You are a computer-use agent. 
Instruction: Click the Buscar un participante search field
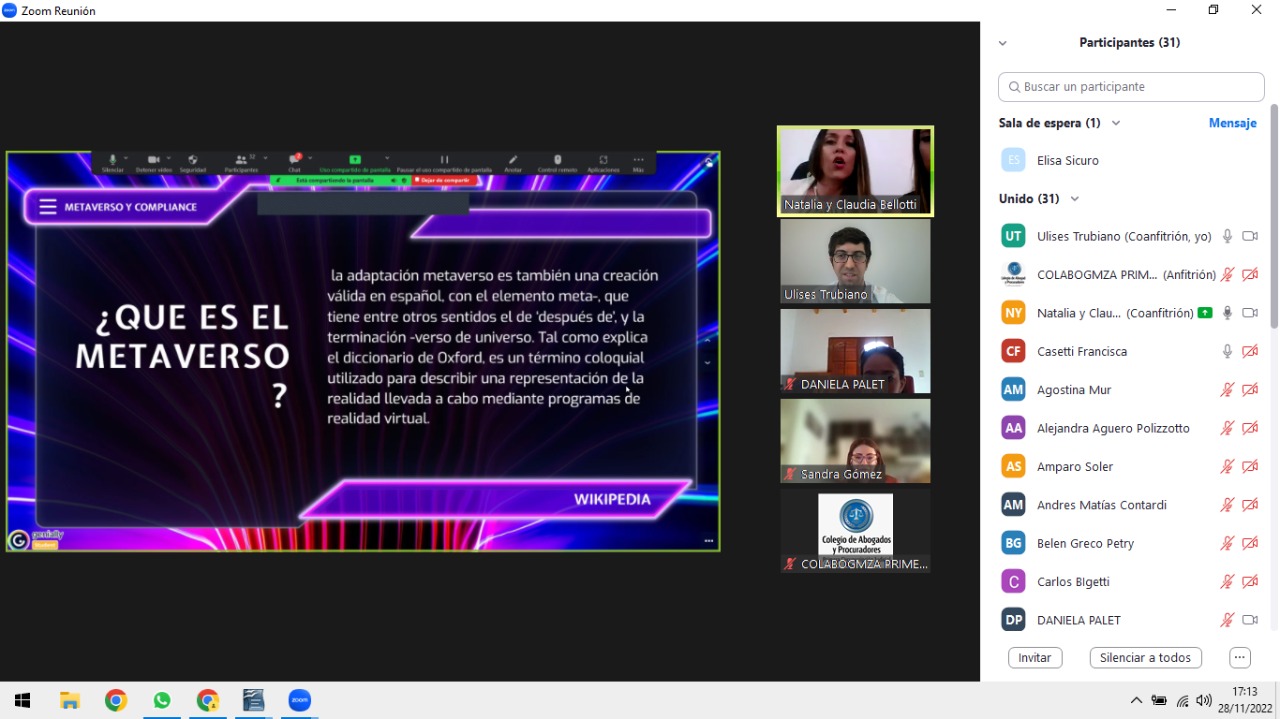coord(1131,87)
